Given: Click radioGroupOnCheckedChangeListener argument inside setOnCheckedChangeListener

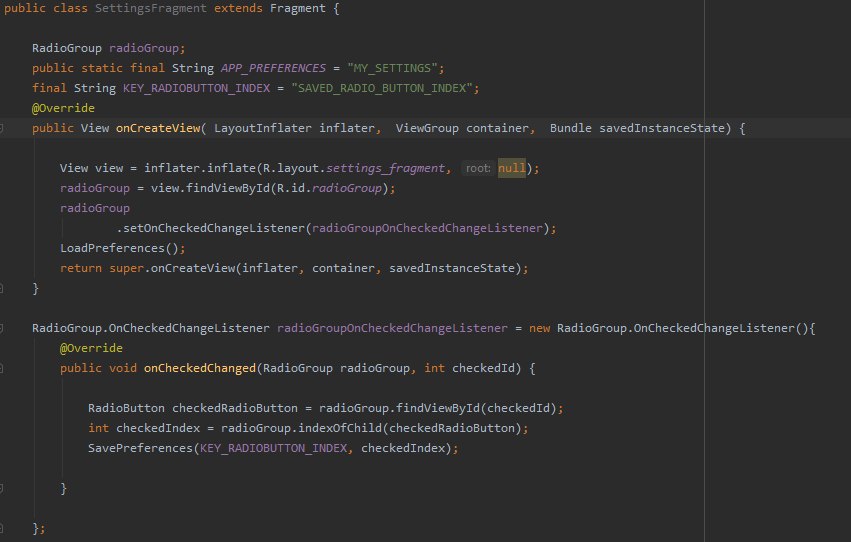Looking at the screenshot, I should click(x=427, y=228).
